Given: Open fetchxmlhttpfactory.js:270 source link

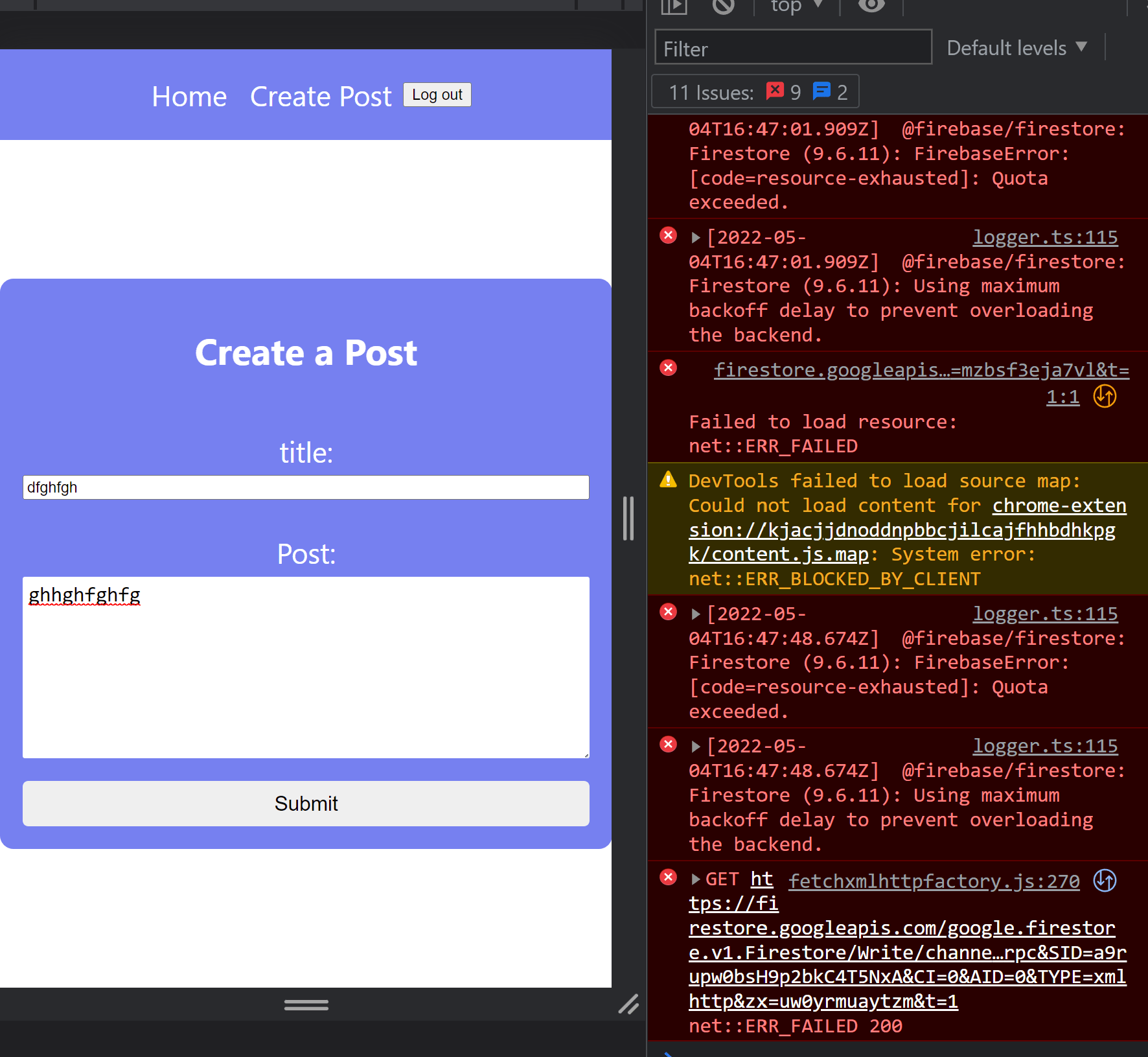Looking at the screenshot, I should 934,881.
